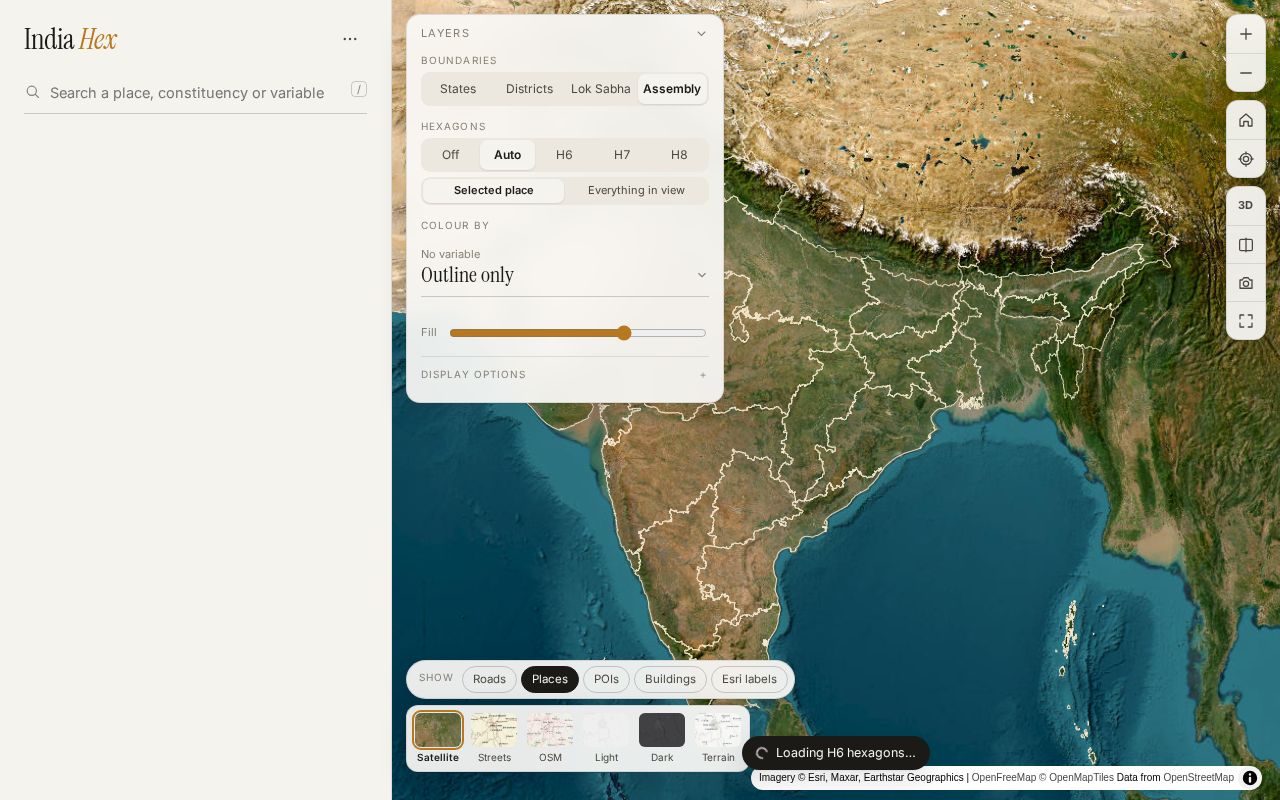1280x800 pixels.
Task: Select Assembly boundaries
Action: coord(672,89)
